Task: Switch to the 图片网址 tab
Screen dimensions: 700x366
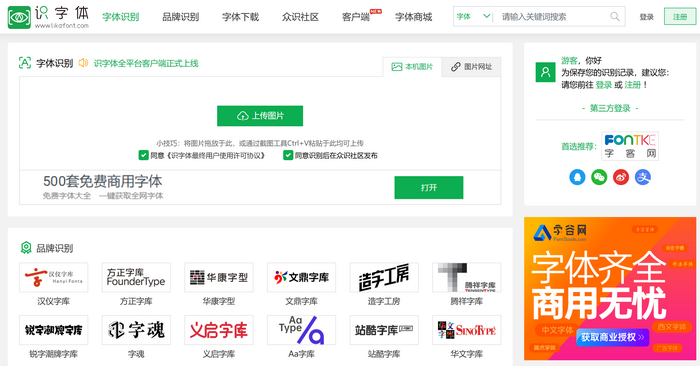Action: [471, 67]
